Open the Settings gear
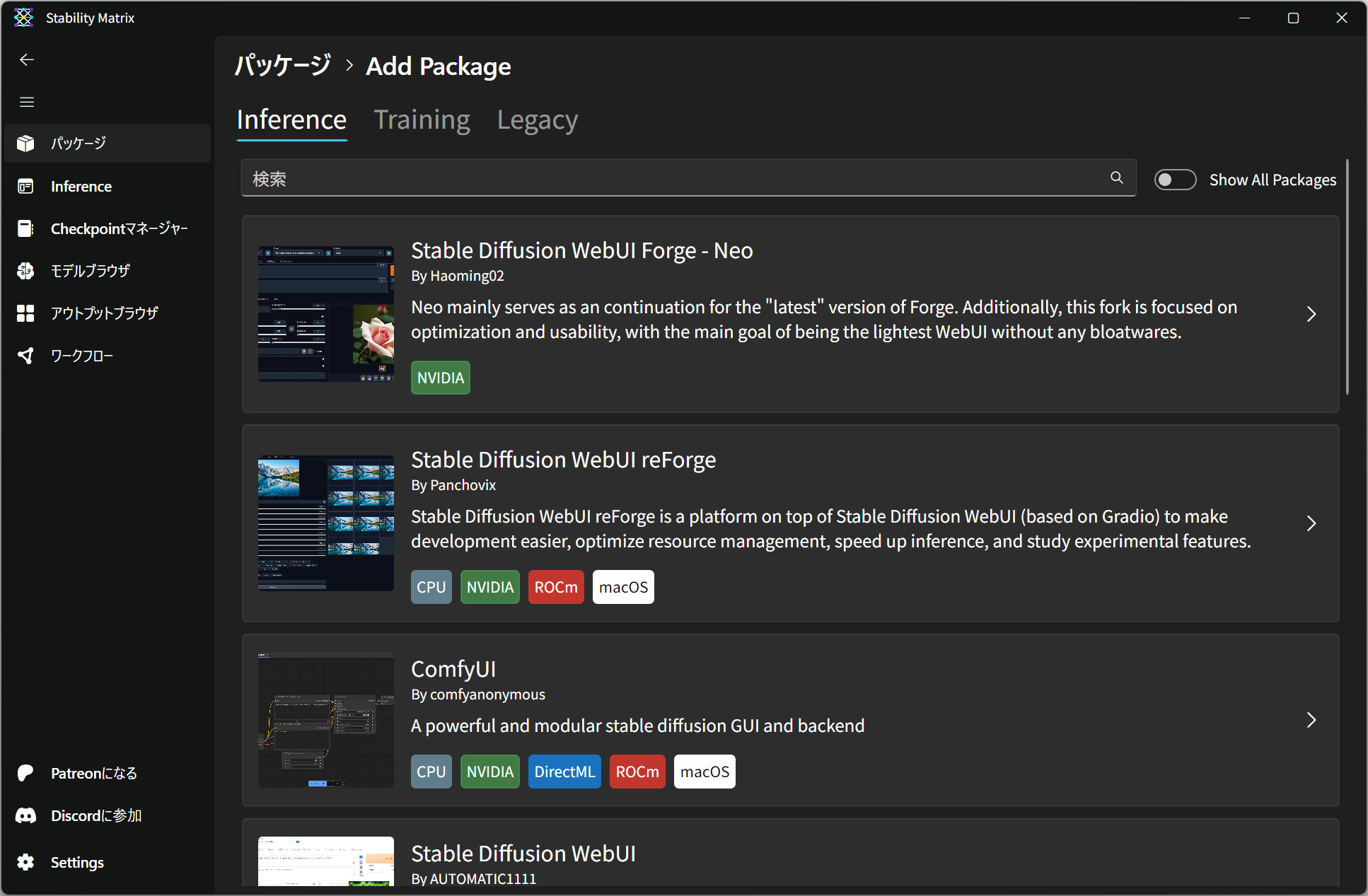The width and height of the screenshot is (1368, 896). pos(26,862)
